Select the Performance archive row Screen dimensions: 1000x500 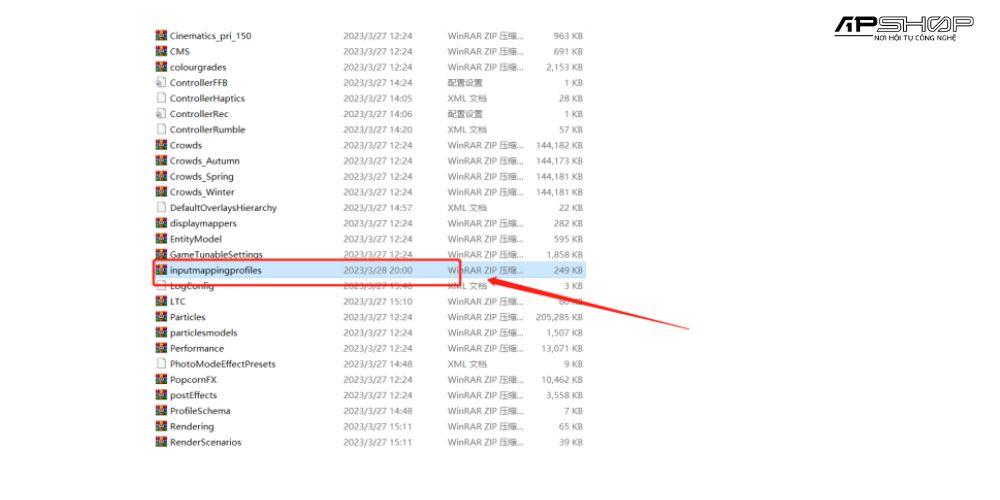(x=198, y=348)
